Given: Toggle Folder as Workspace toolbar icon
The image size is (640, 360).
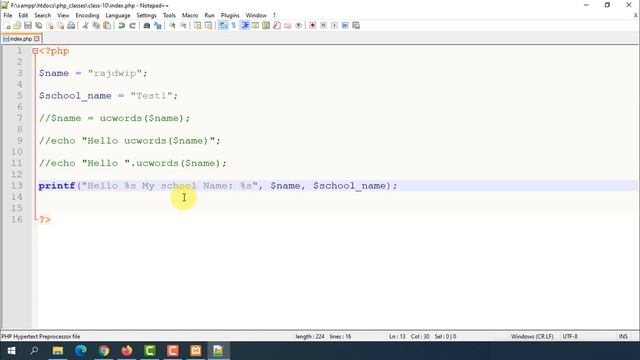Looking at the screenshot, I should [288, 25].
